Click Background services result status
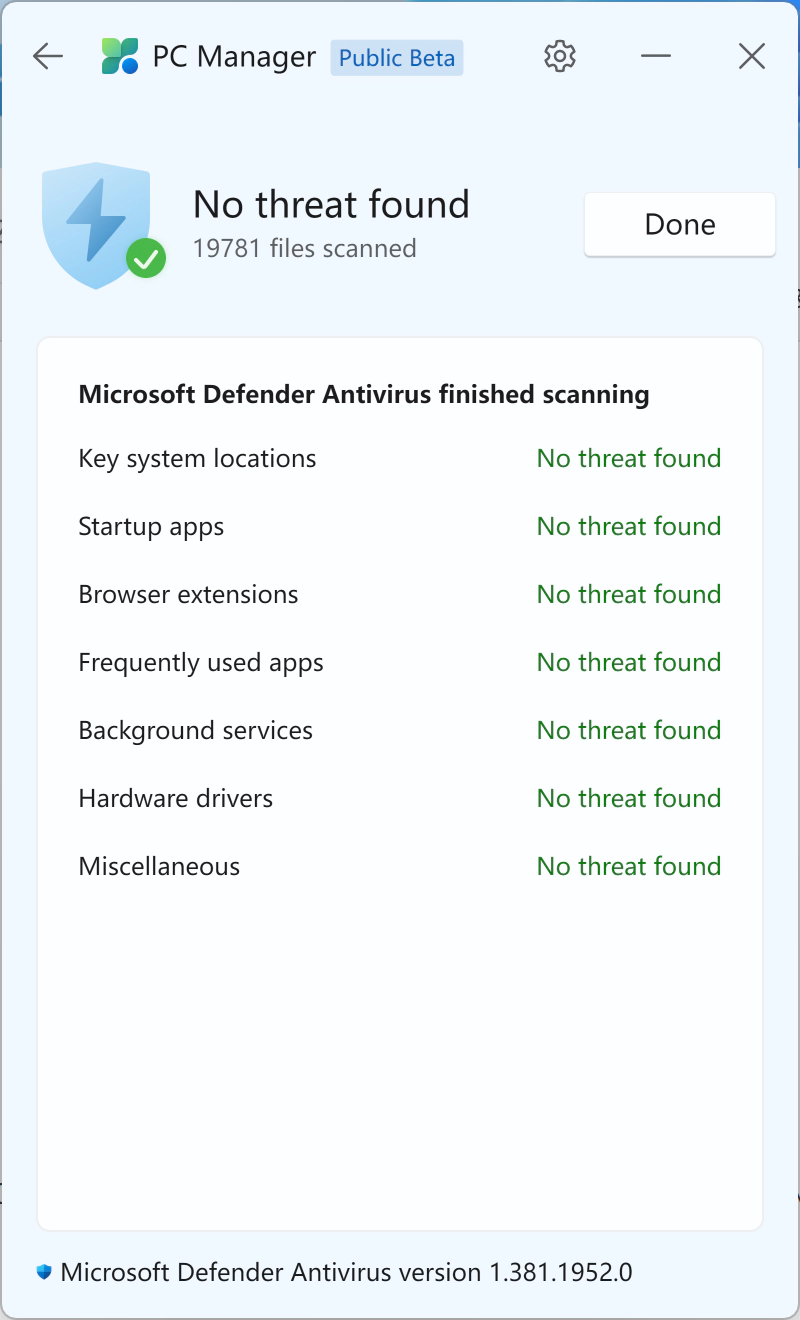Image resolution: width=800 pixels, height=1320 pixels. pos(629,730)
